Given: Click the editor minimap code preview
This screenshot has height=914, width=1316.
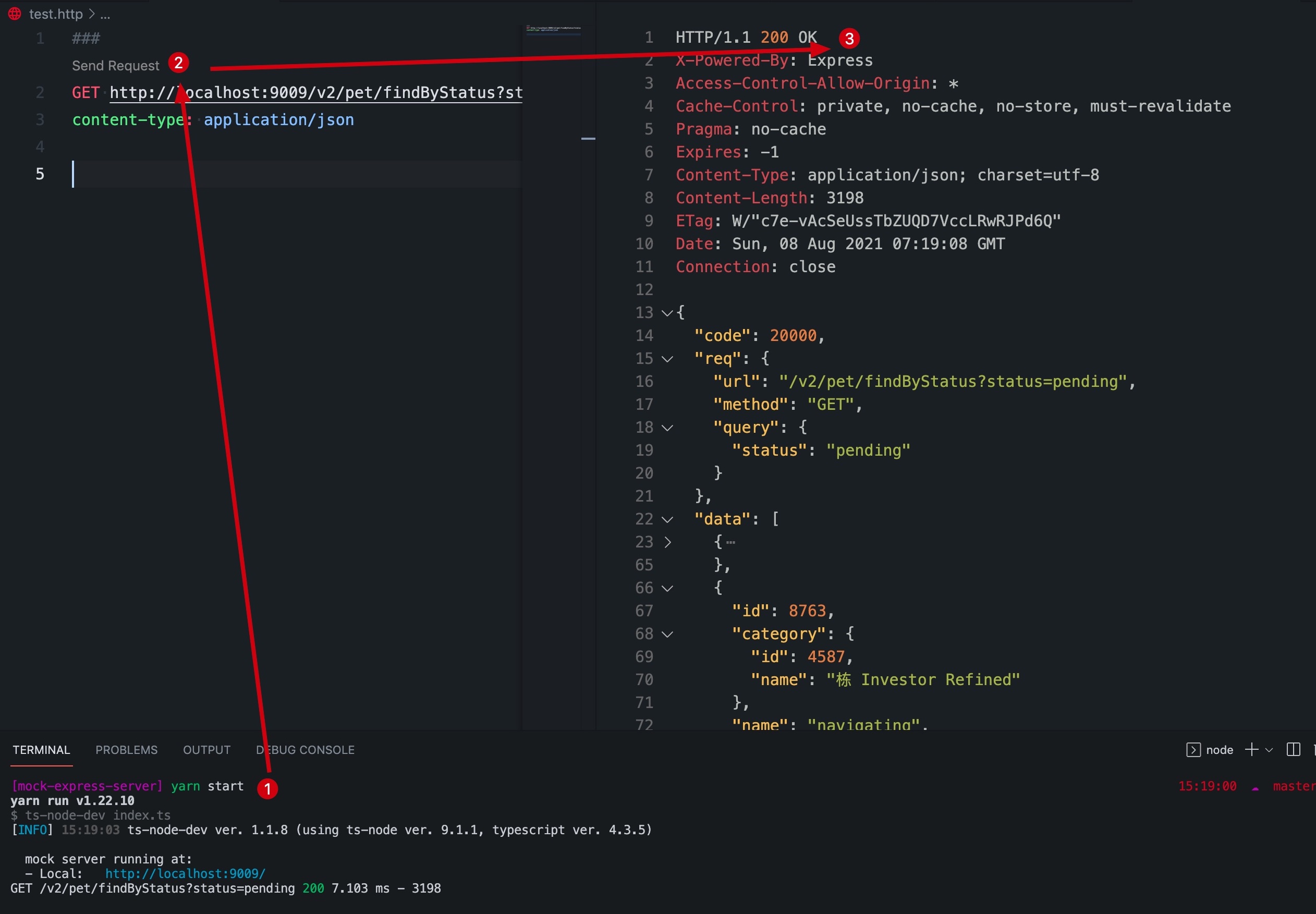Looking at the screenshot, I should click(x=553, y=29).
